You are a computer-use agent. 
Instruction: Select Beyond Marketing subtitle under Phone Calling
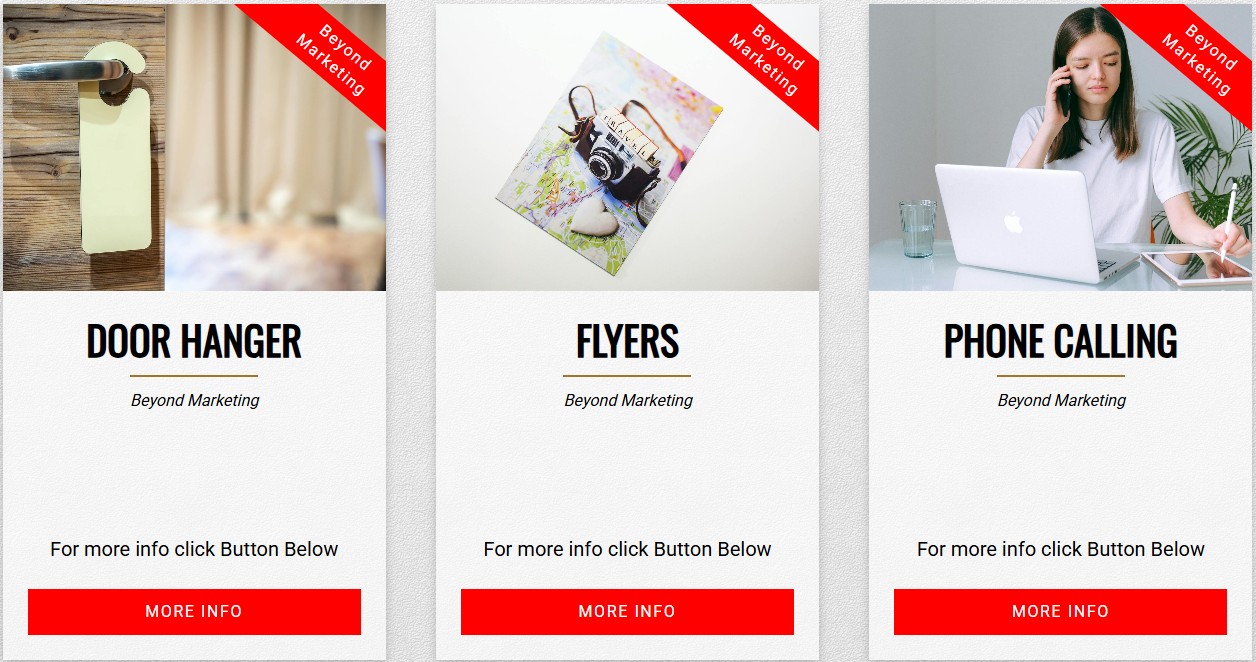1061,400
